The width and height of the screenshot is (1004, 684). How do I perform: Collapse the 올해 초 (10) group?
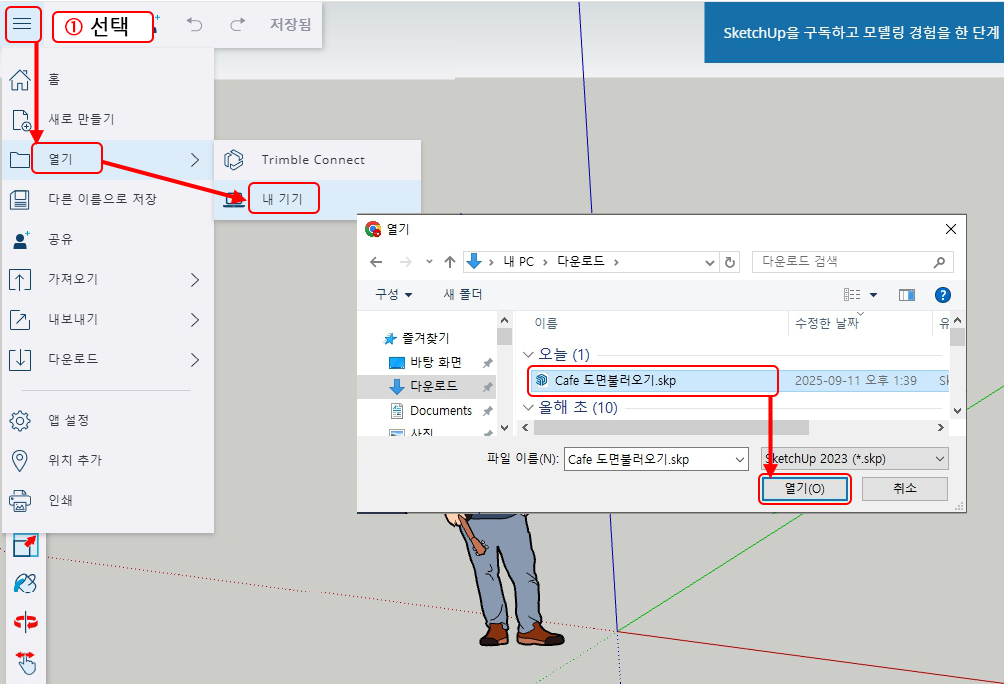tap(528, 407)
